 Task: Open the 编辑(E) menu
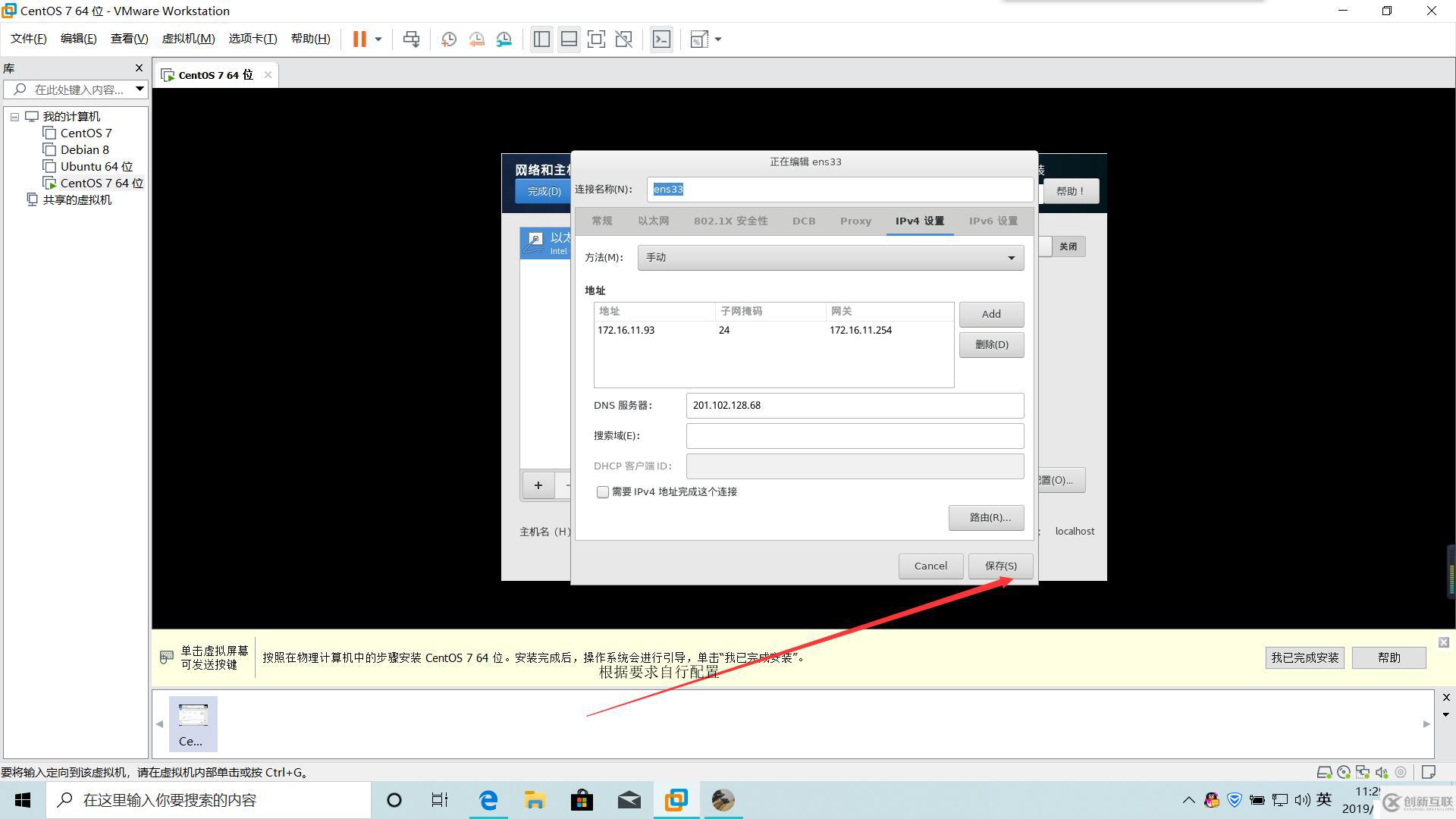pyautogui.click(x=78, y=39)
